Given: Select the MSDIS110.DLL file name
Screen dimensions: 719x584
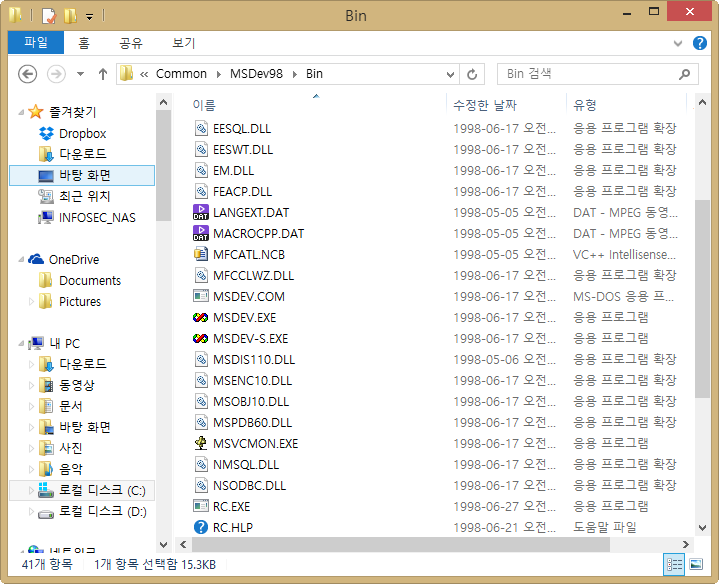Looking at the screenshot, I should [x=254, y=359].
